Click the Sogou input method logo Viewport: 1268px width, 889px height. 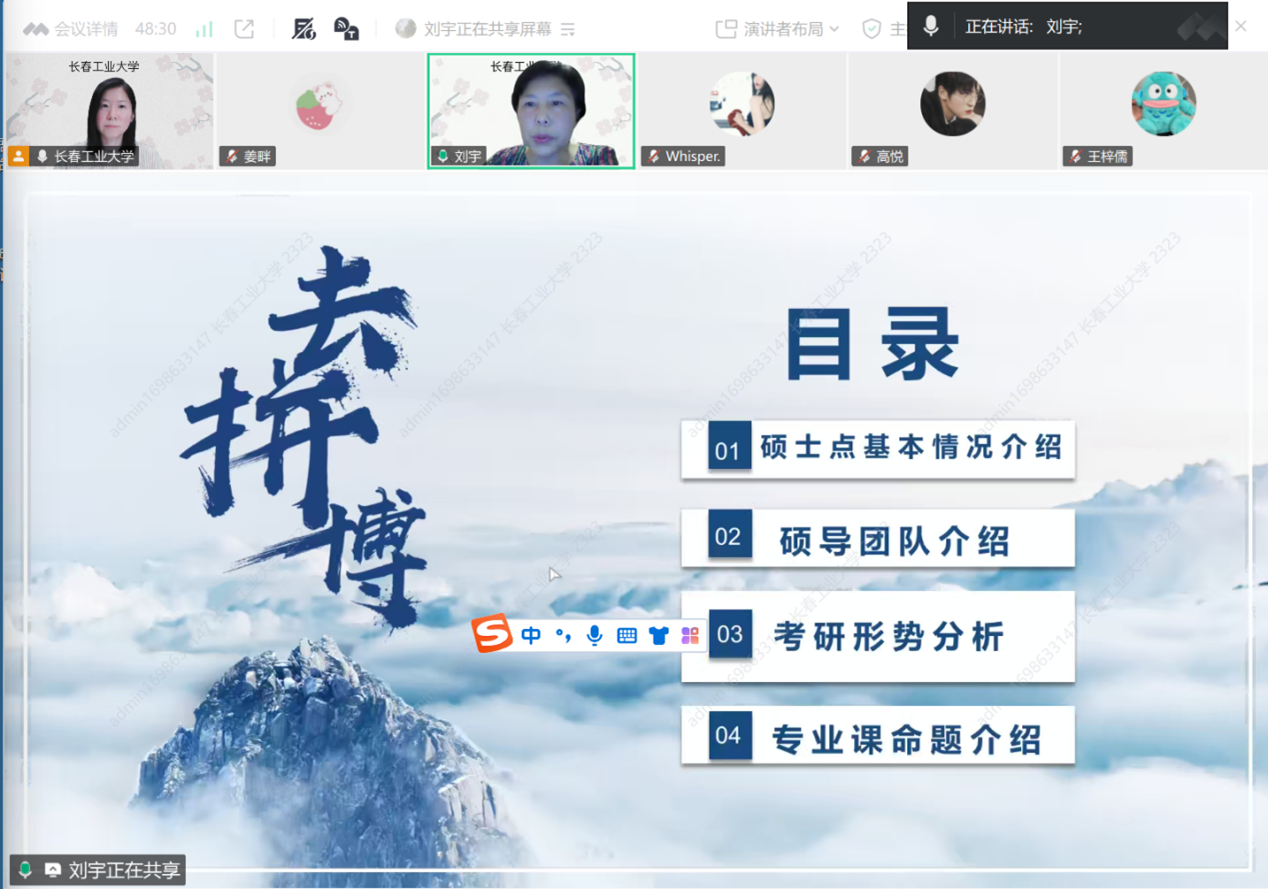click(x=491, y=635)
